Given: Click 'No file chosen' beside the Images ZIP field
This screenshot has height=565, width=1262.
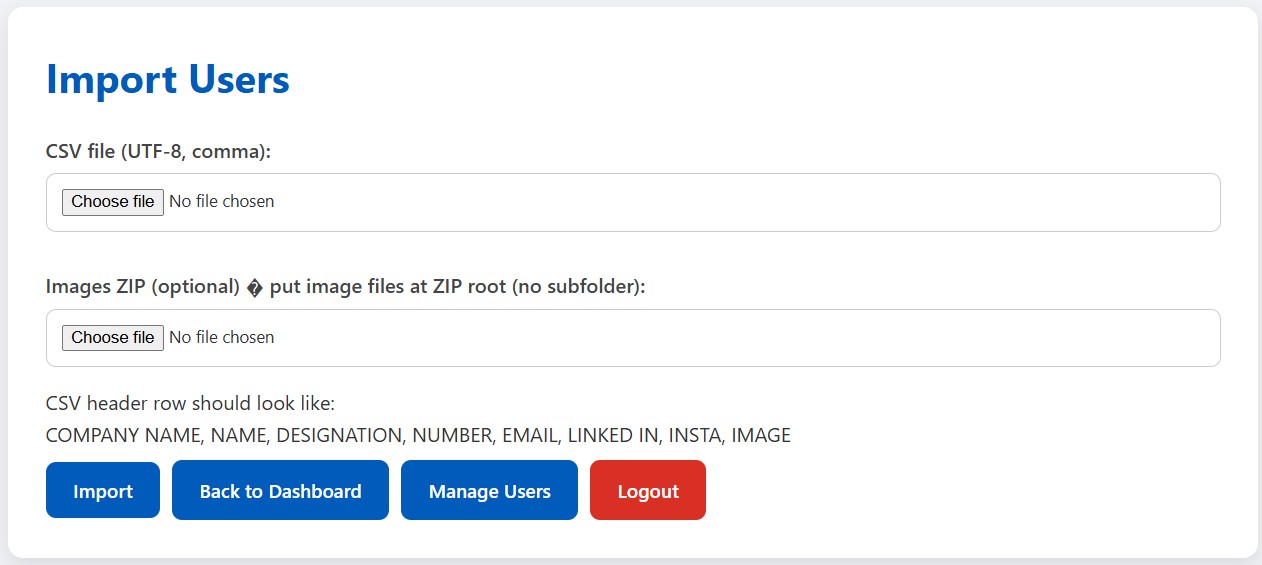Looking at the screenshot, I should click(x=221, y=338).
